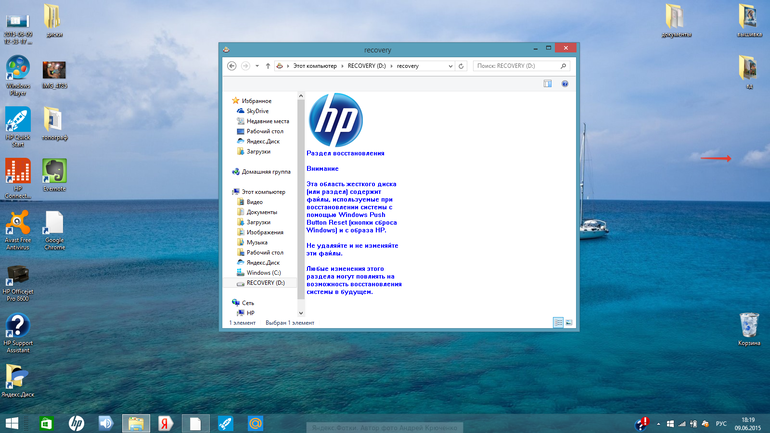Viewport: 770px width, 433px height.
Task: Open Windows Player desktop shortcut
Action: click(x=18, y=76)
